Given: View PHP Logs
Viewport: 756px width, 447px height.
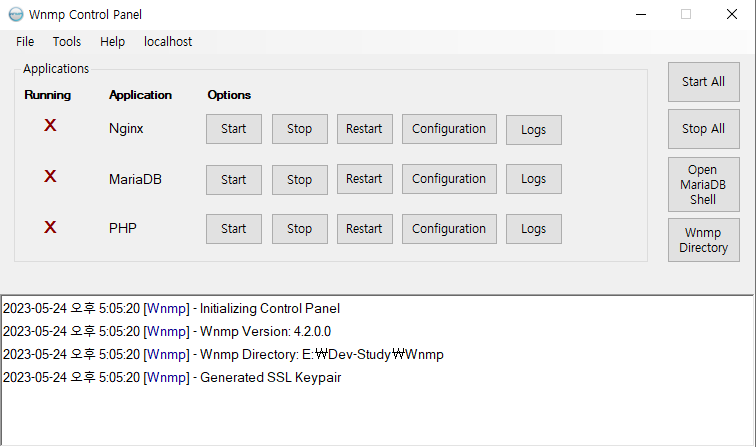Looking at the screenshot, I should 534,229.
